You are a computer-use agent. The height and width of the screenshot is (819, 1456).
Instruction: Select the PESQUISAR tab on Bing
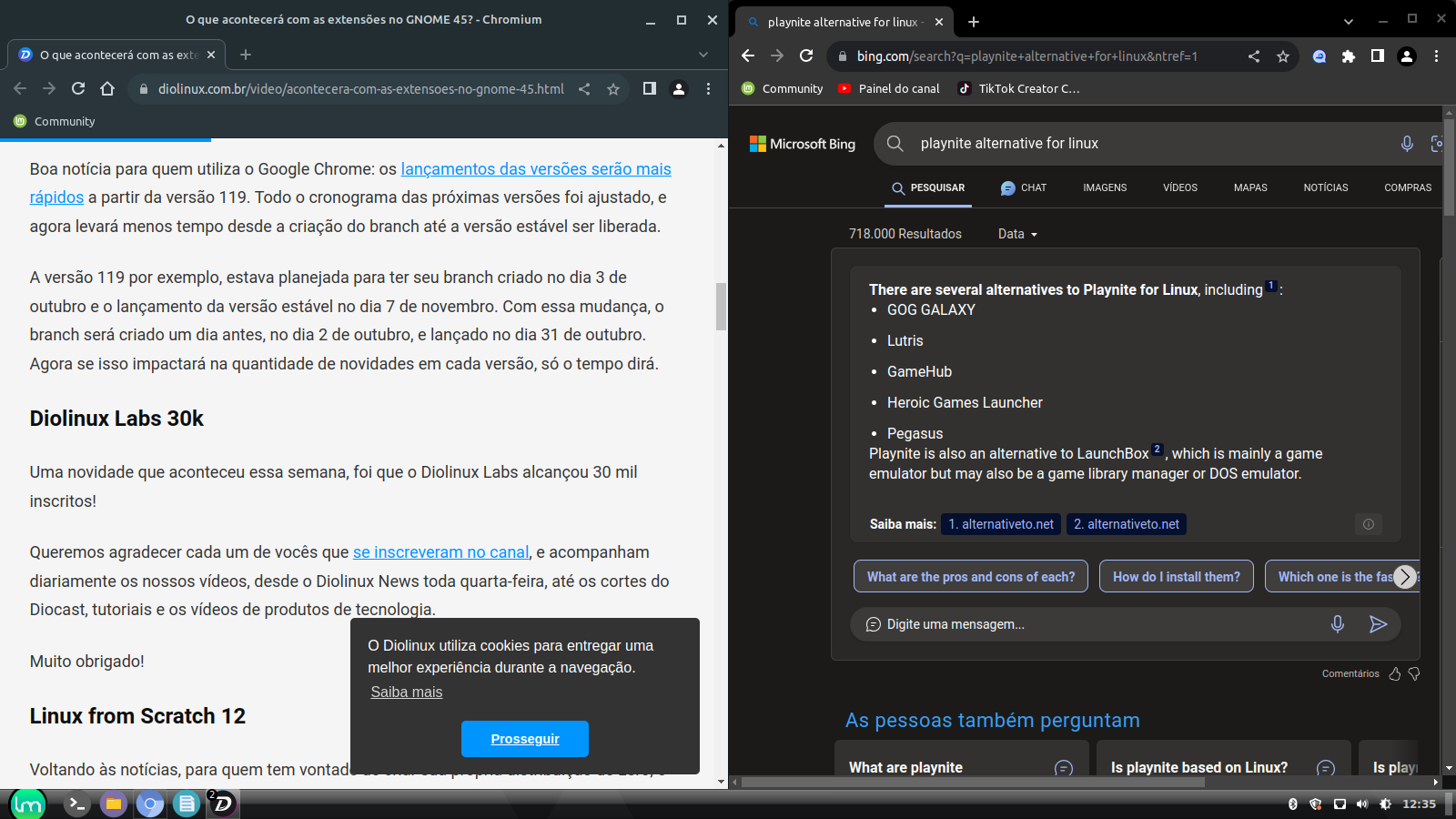tap(928, 188)
